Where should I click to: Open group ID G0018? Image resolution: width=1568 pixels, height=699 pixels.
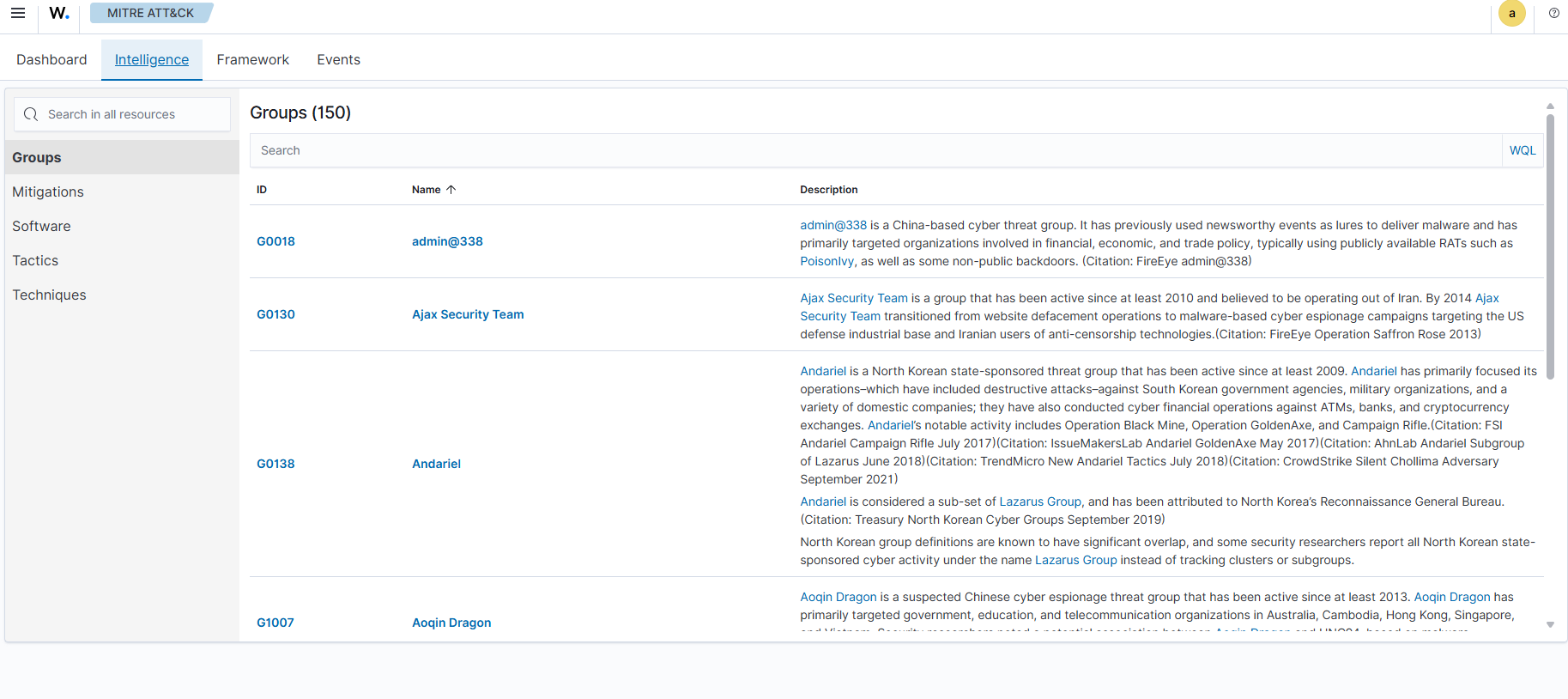275,241
